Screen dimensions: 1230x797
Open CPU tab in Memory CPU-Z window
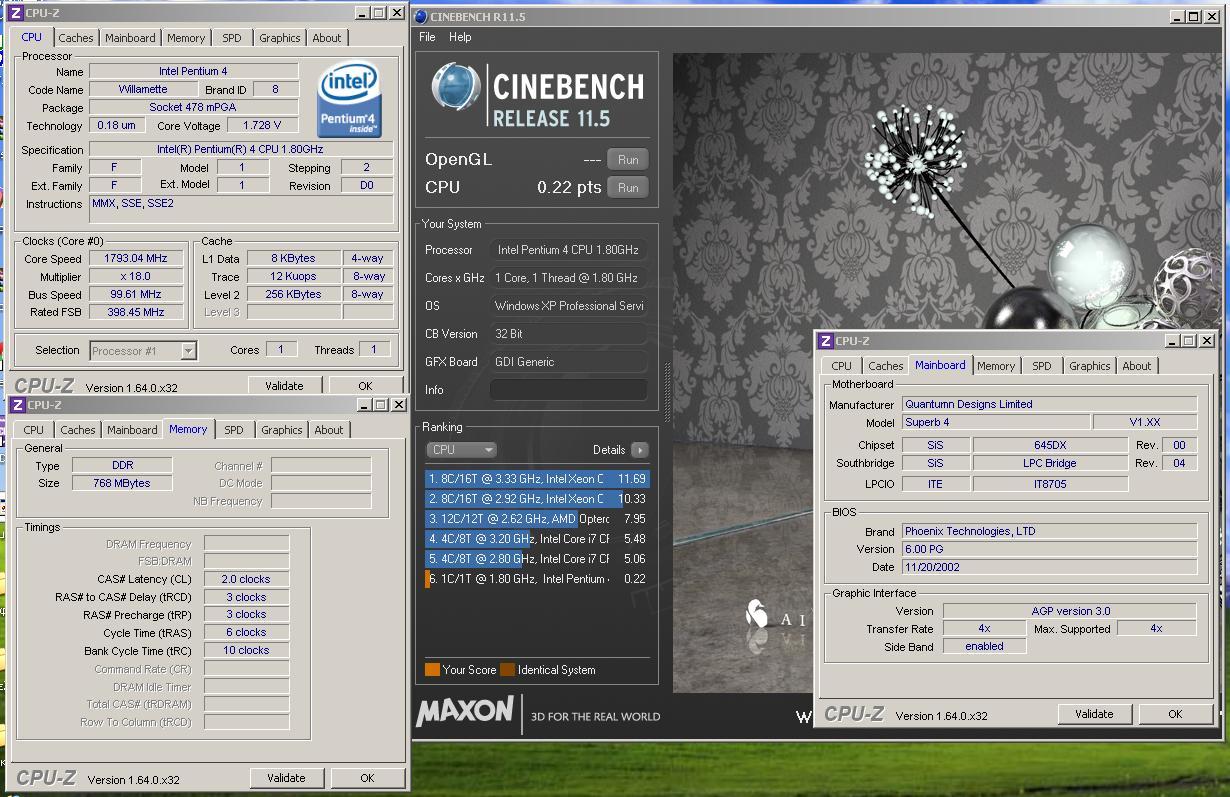point(34,430)
